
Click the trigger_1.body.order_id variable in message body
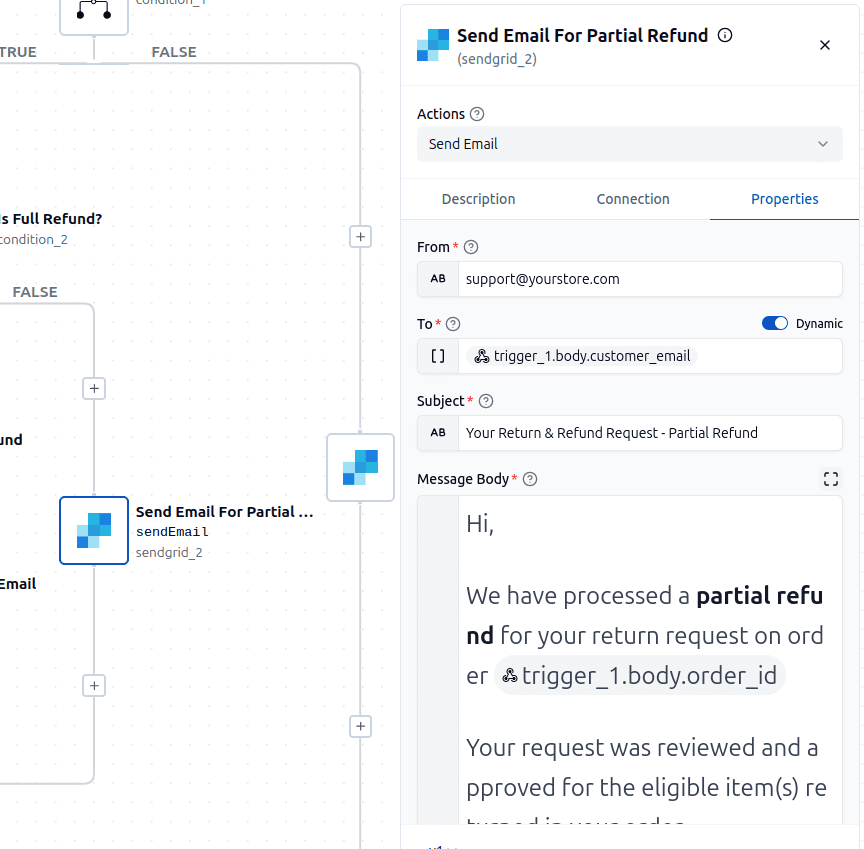click(x=639, y=675)
